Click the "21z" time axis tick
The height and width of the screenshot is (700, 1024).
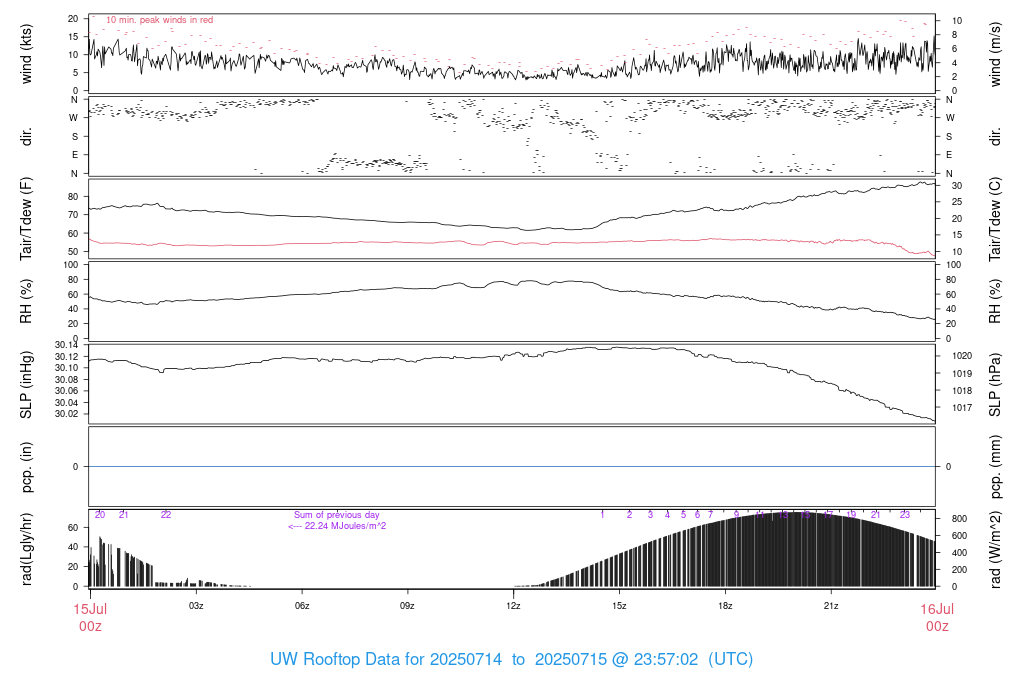831,606
